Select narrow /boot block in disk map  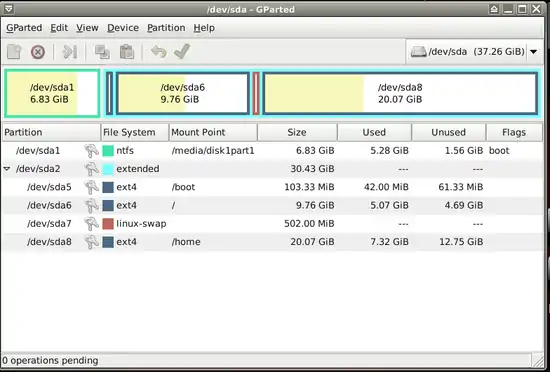tap(109, 93)
